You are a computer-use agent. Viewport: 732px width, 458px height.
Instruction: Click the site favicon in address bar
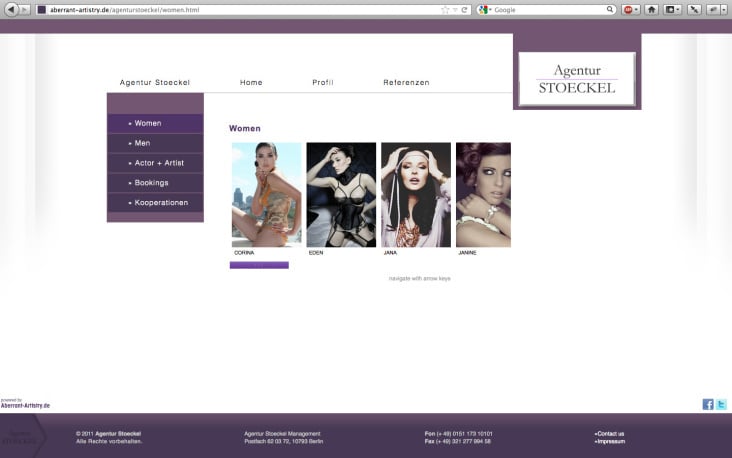click(42, 10)
